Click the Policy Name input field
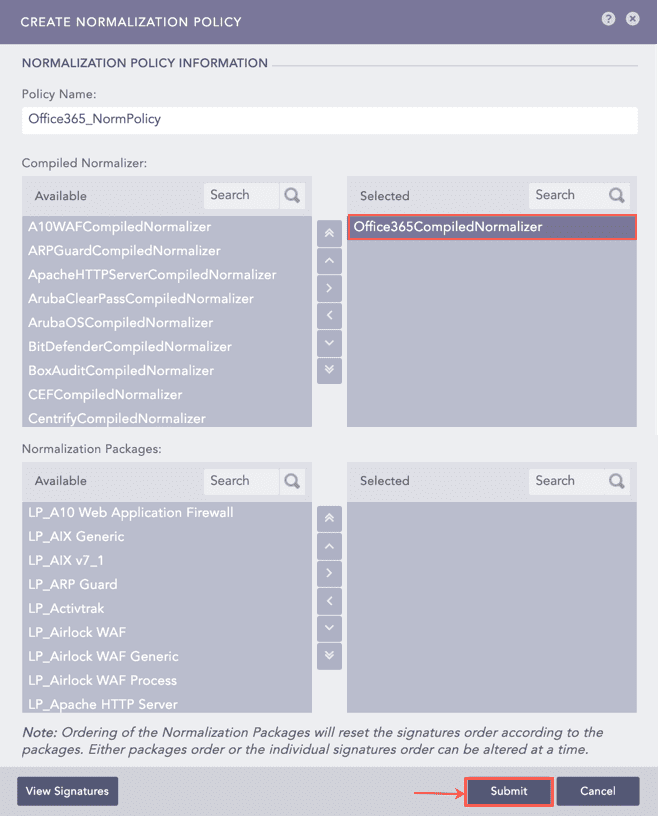The width and height of the screenshot is (658, 816). (328, 120)
